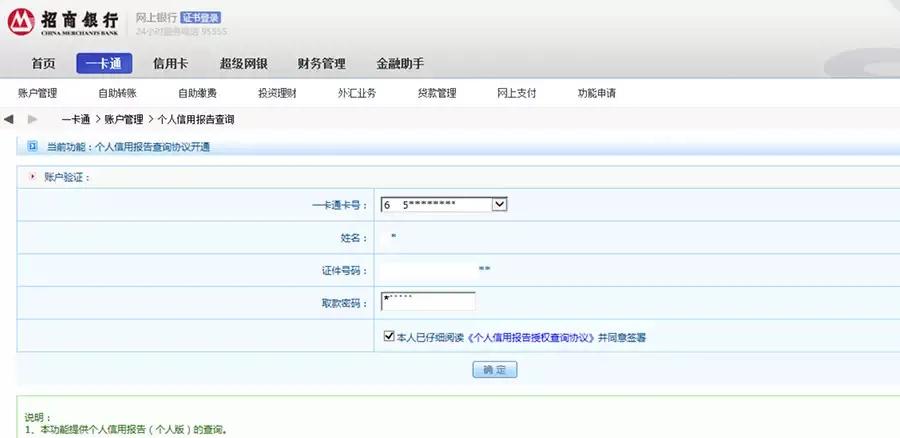
Task: Click the 账户验证 section heading
Action: [x=67, y=178]
